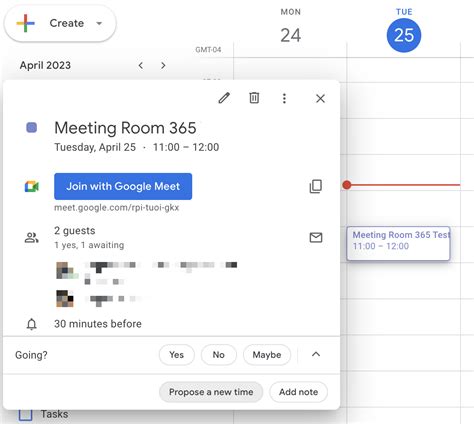Viewport: 474px width, 424px height.
Task: Open the three-dot options menu
Action: 284,98
